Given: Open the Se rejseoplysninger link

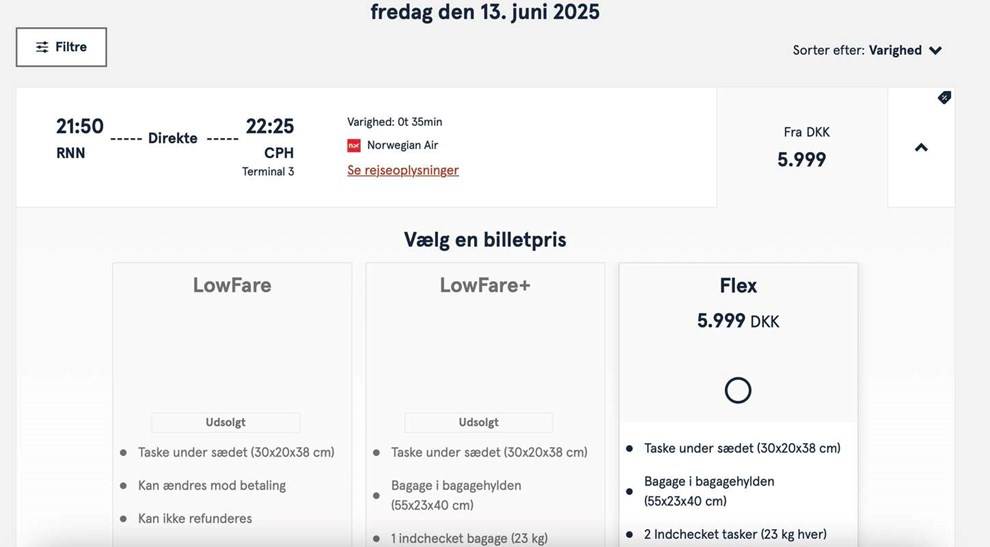Looking at the screenshot, I should 403,170.
